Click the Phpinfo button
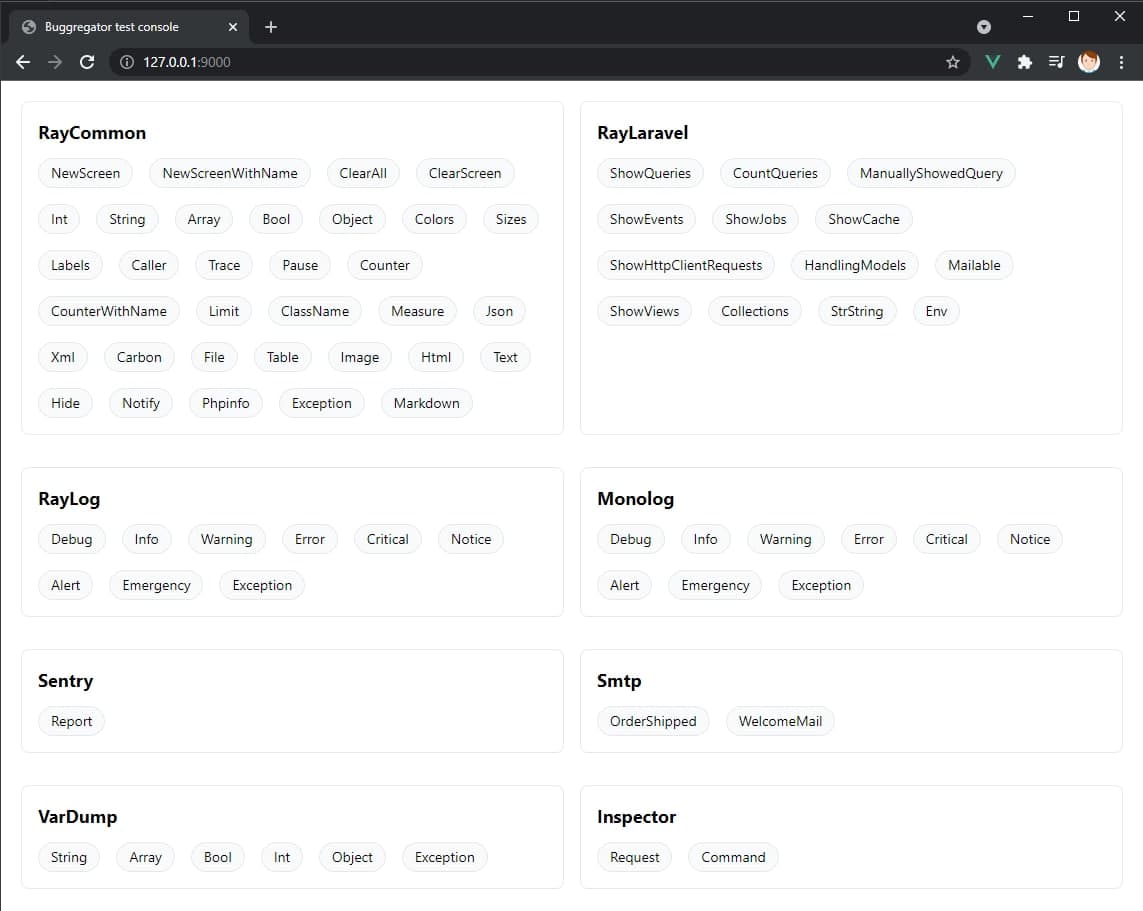This screenshot has height=911, width=1143. 225,403
